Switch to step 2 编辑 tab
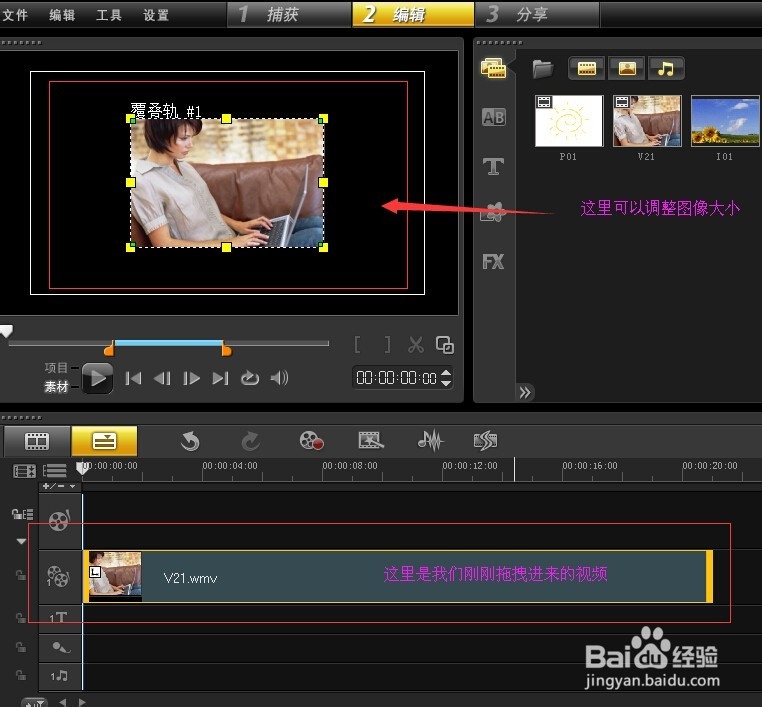762x707 pixels. (413, 14)
